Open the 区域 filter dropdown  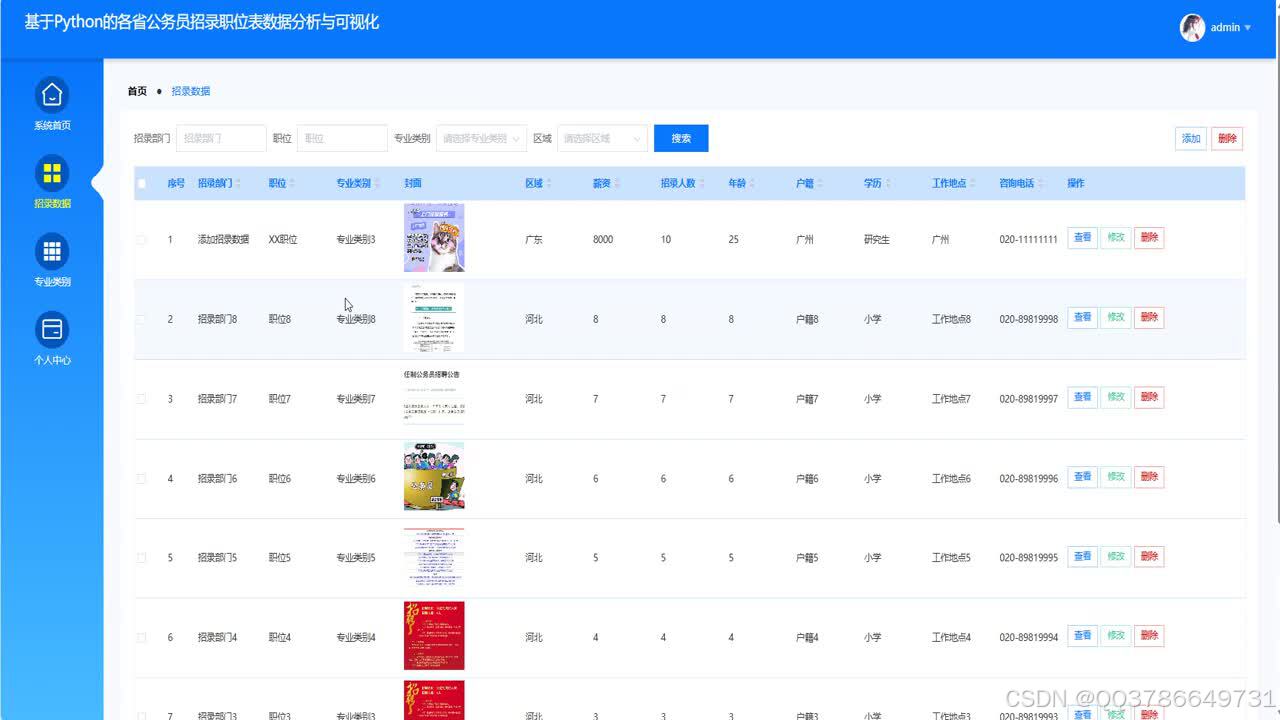[x=602, y=139]
